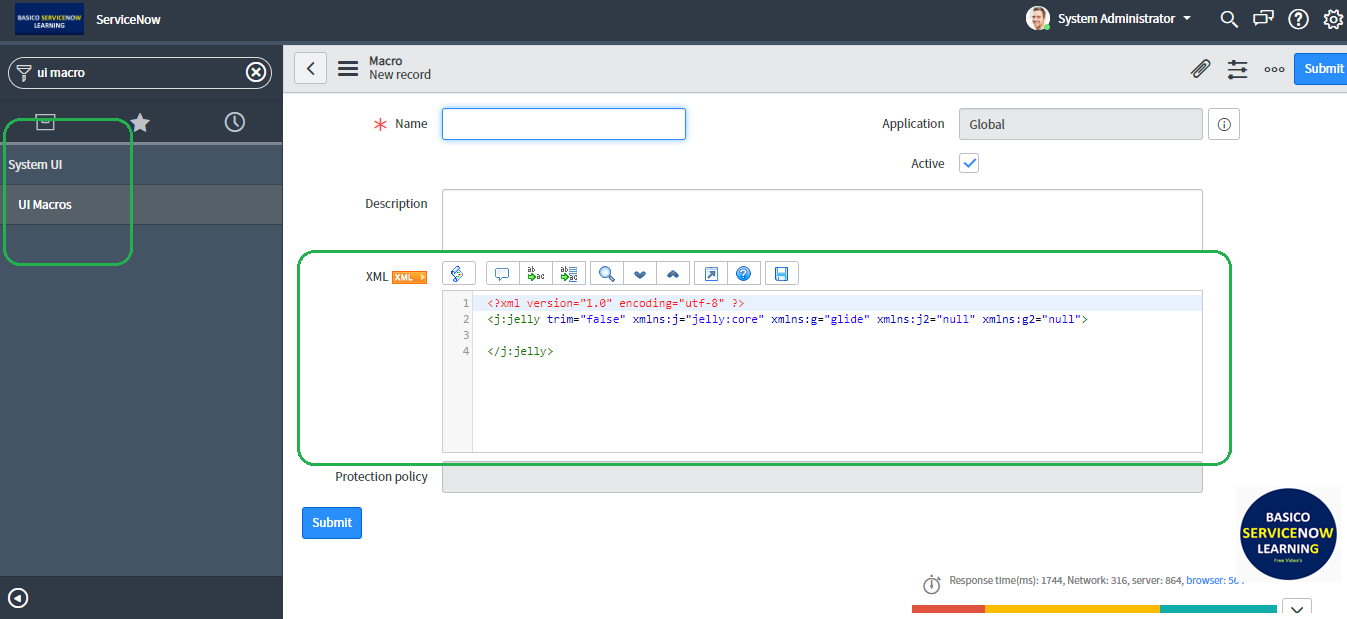Click the Submit button in header
This screenshot has height=619, width=1347.
point(1320,69)
